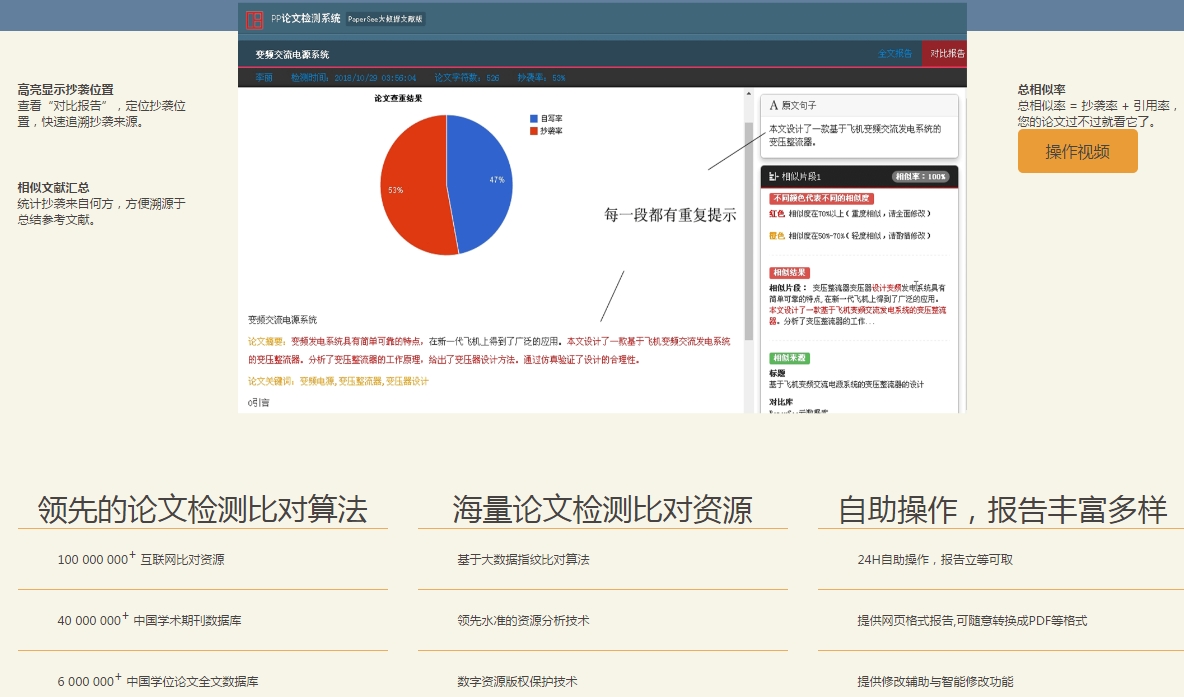The image size is (1184, 697).
Task: Click the PaperSee大数据文献版 badge
Action: click(x=385, y=19)
